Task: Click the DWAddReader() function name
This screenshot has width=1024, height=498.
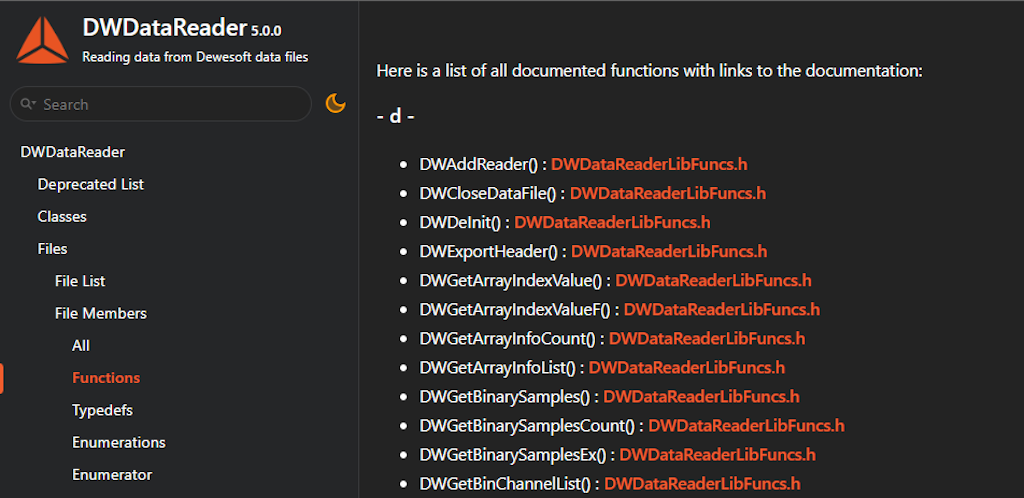Action: tap(479, 164)
